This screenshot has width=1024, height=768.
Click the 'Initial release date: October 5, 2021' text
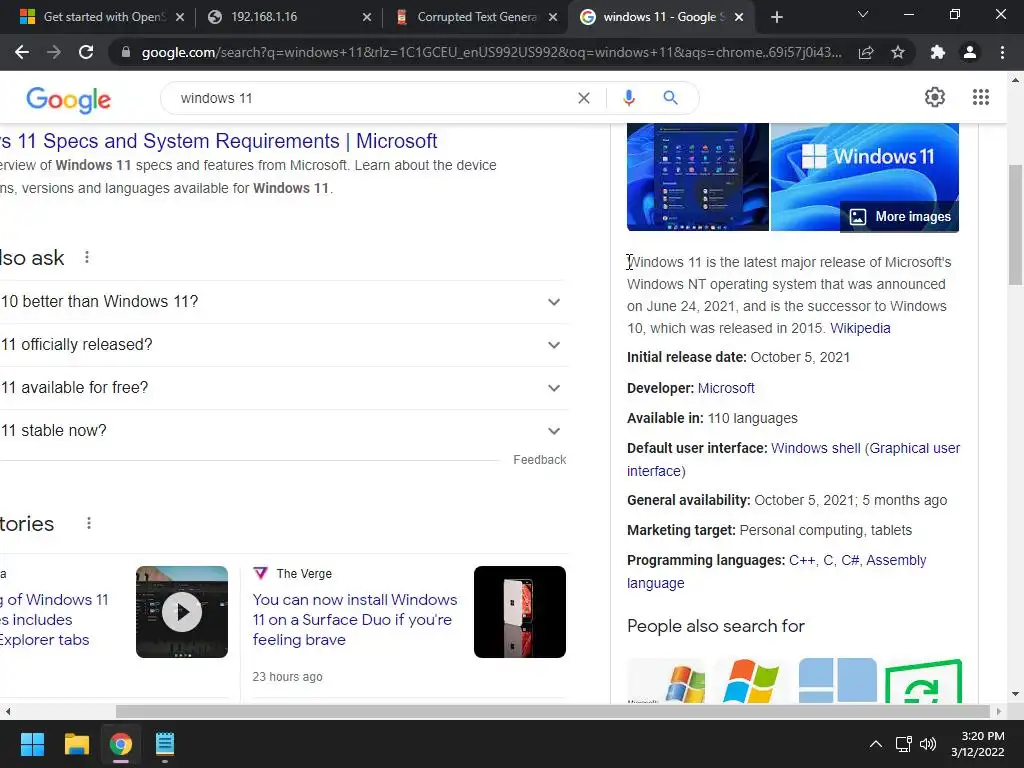738,357
